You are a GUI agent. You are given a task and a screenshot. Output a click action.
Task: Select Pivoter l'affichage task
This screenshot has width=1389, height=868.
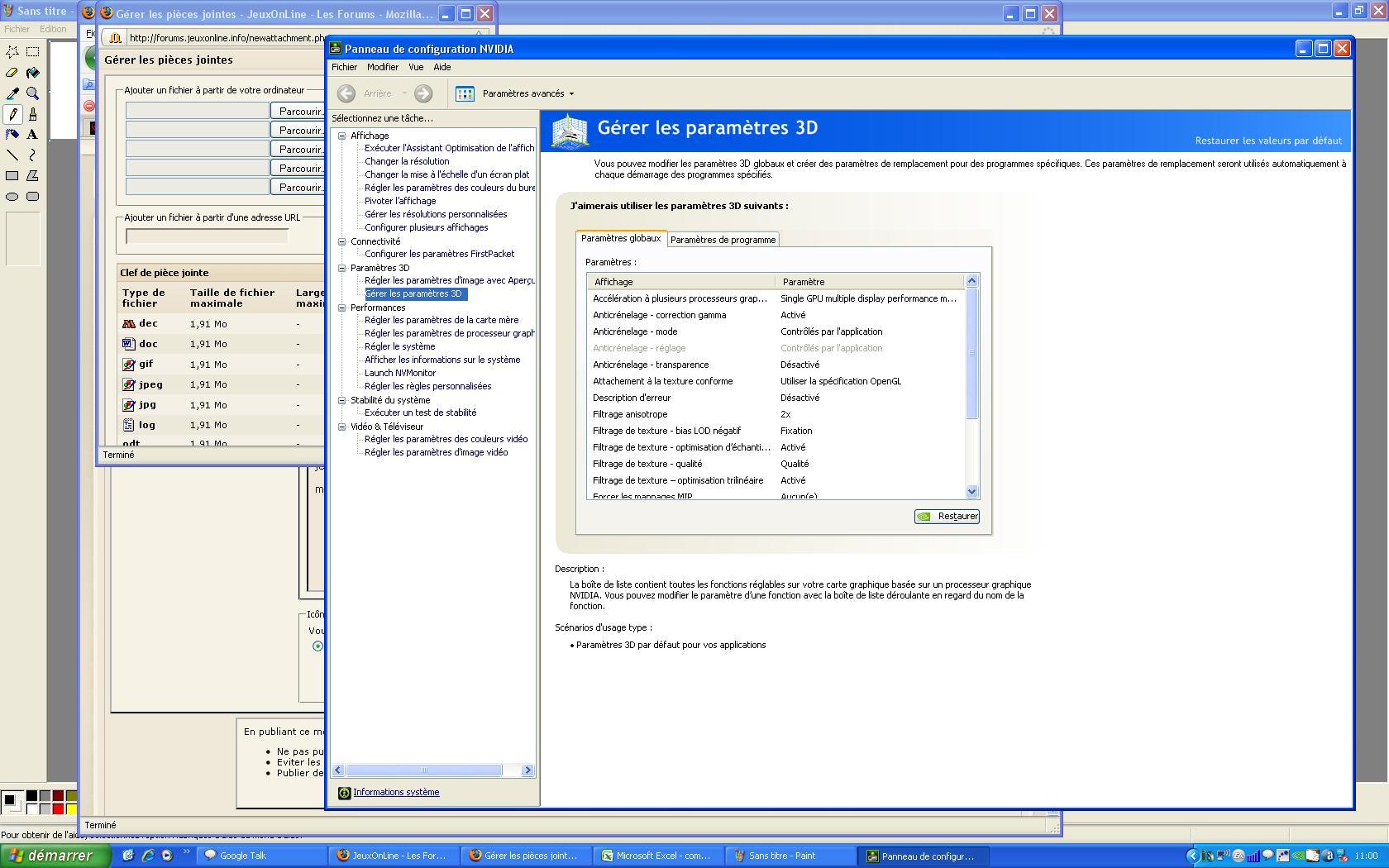tap(400, 201)
